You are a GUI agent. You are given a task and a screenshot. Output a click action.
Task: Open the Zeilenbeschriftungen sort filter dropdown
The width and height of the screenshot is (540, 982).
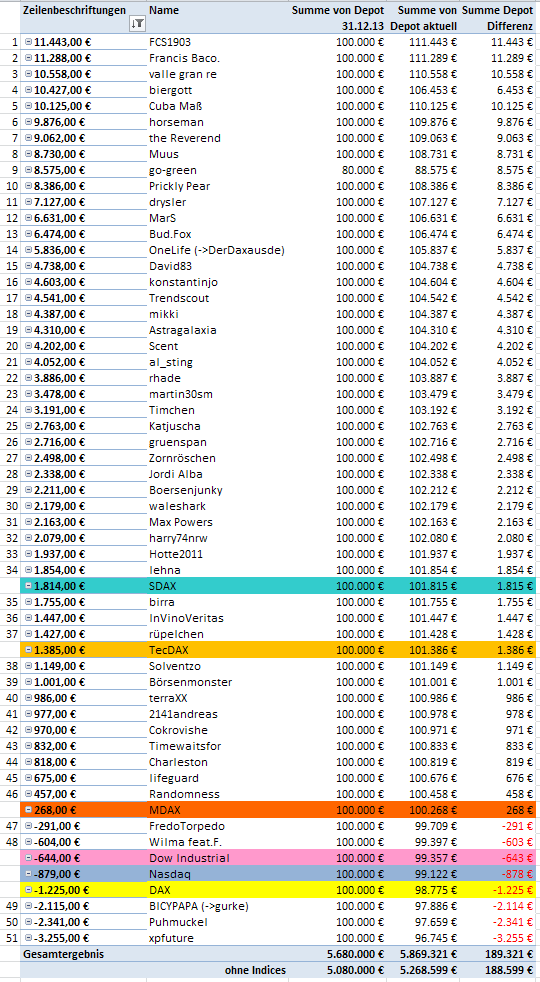(138, 24)
